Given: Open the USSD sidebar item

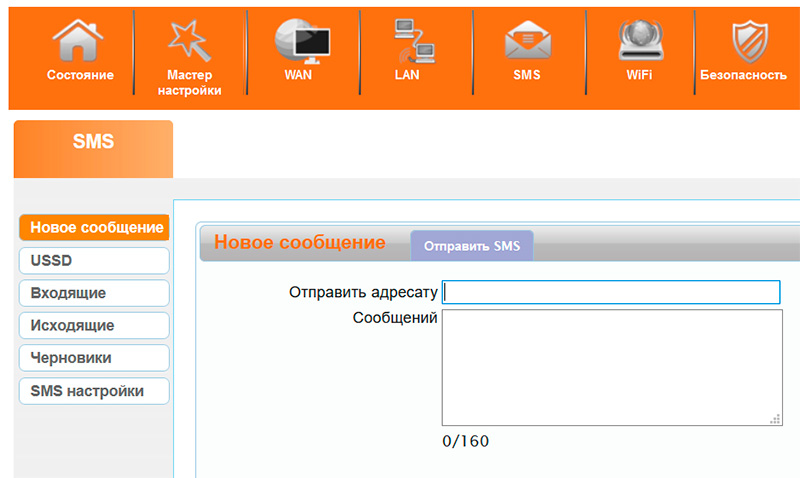Looking at the screenshot, I should [94, 260].
